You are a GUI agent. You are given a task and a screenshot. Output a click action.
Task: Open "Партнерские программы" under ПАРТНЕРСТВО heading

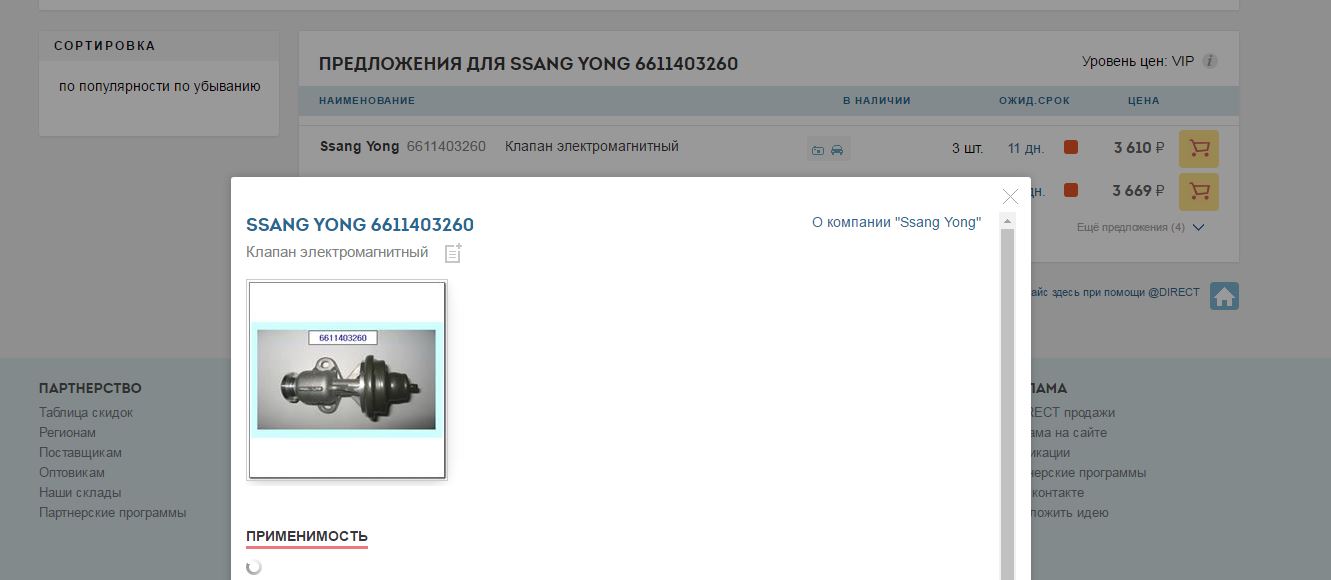point(113,512)
